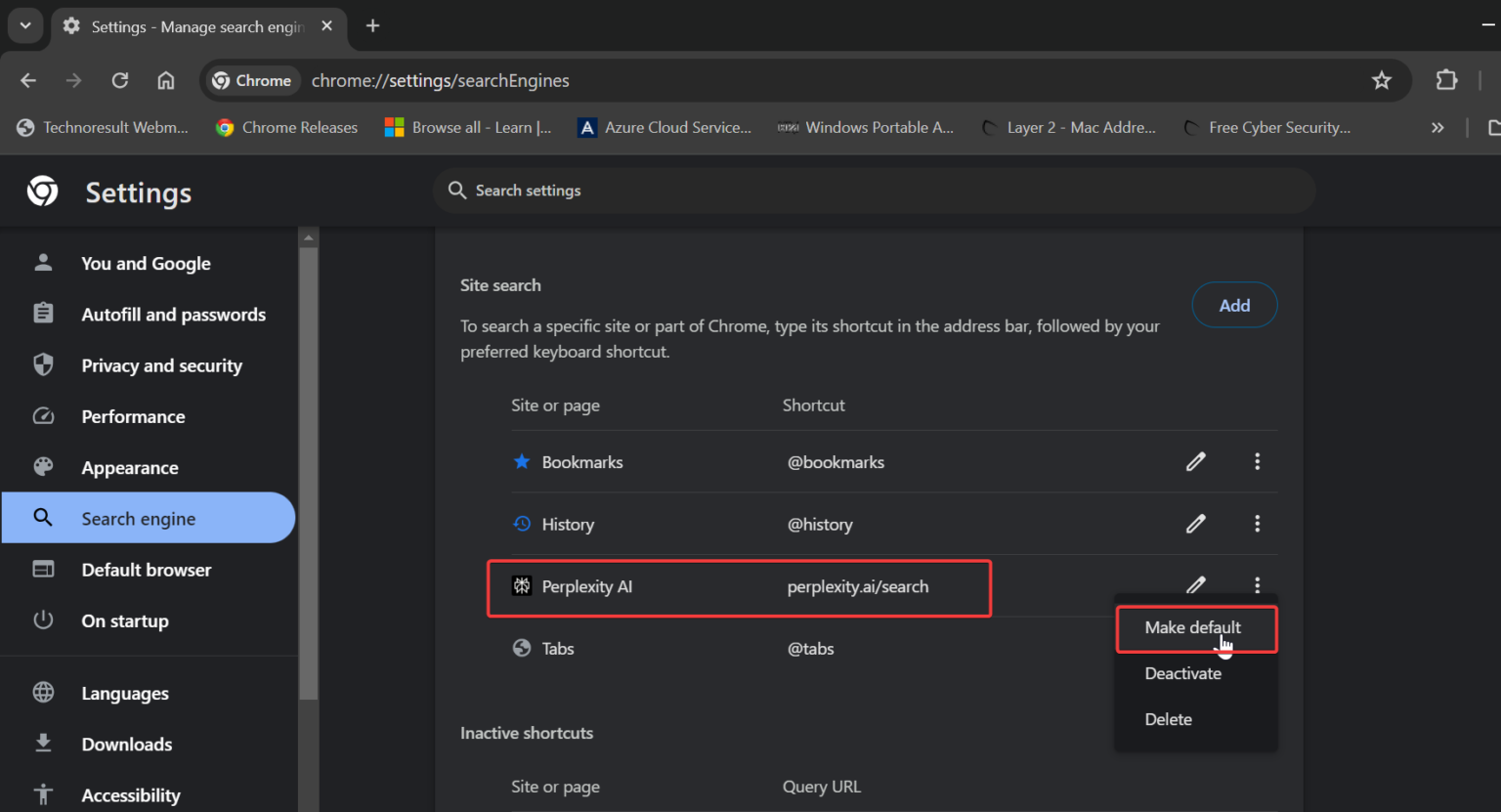Click the Add button for site search
This screenshot has height=812, width=1501.
coord(1234,304)
